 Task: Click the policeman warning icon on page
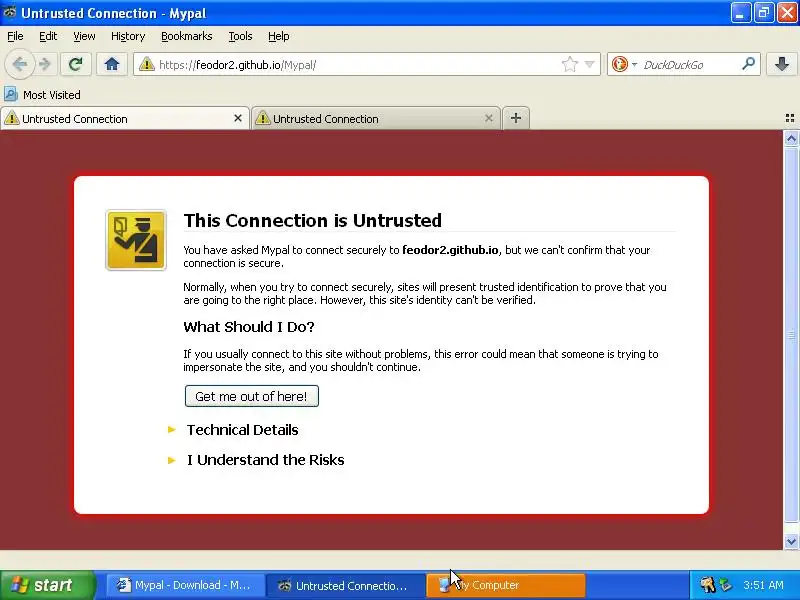point(136,240)
